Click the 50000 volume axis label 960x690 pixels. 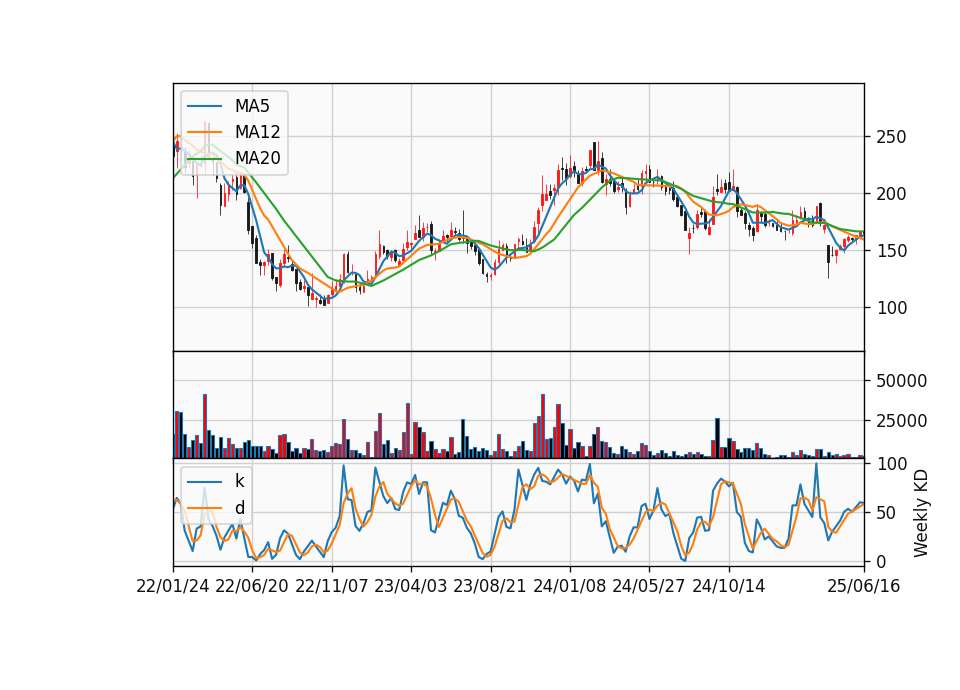click(901, 381)
